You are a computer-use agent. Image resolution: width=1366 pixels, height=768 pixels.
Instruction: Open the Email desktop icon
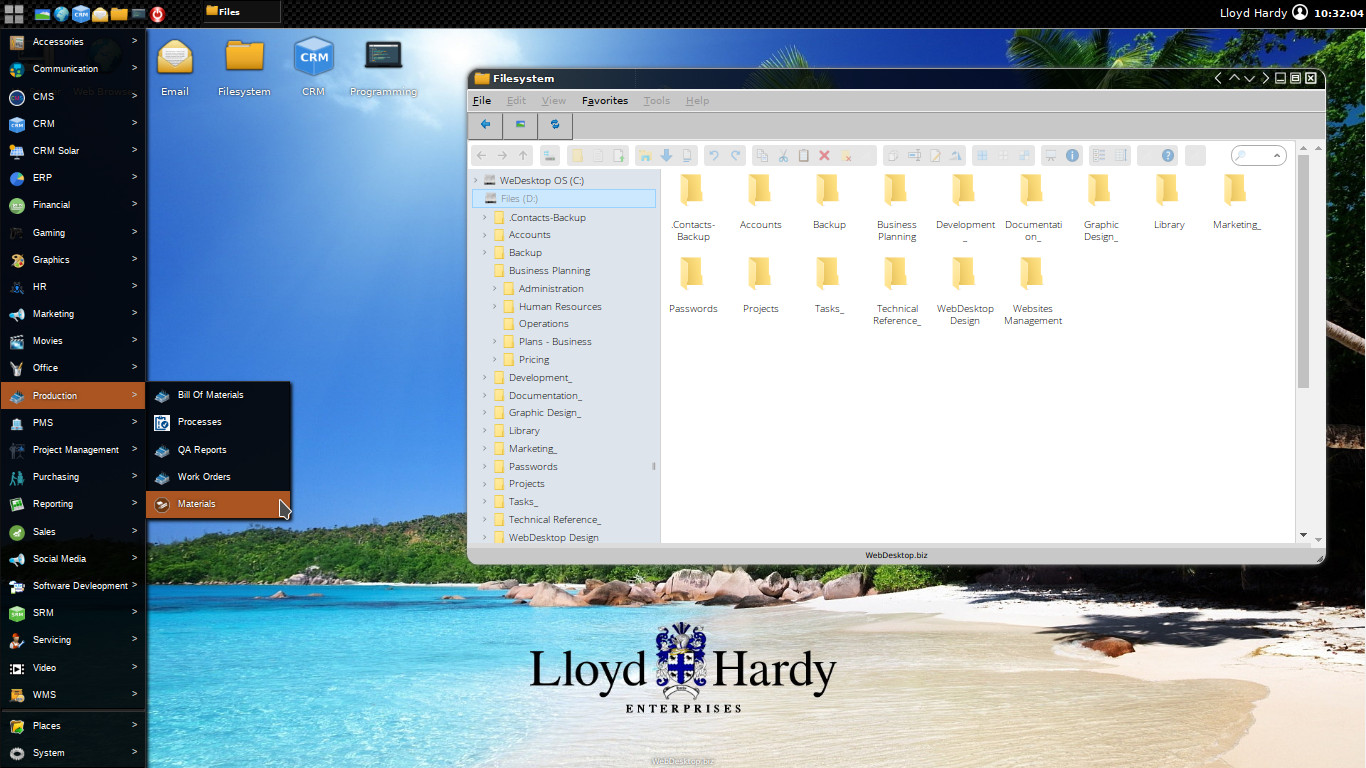(175, 58)
